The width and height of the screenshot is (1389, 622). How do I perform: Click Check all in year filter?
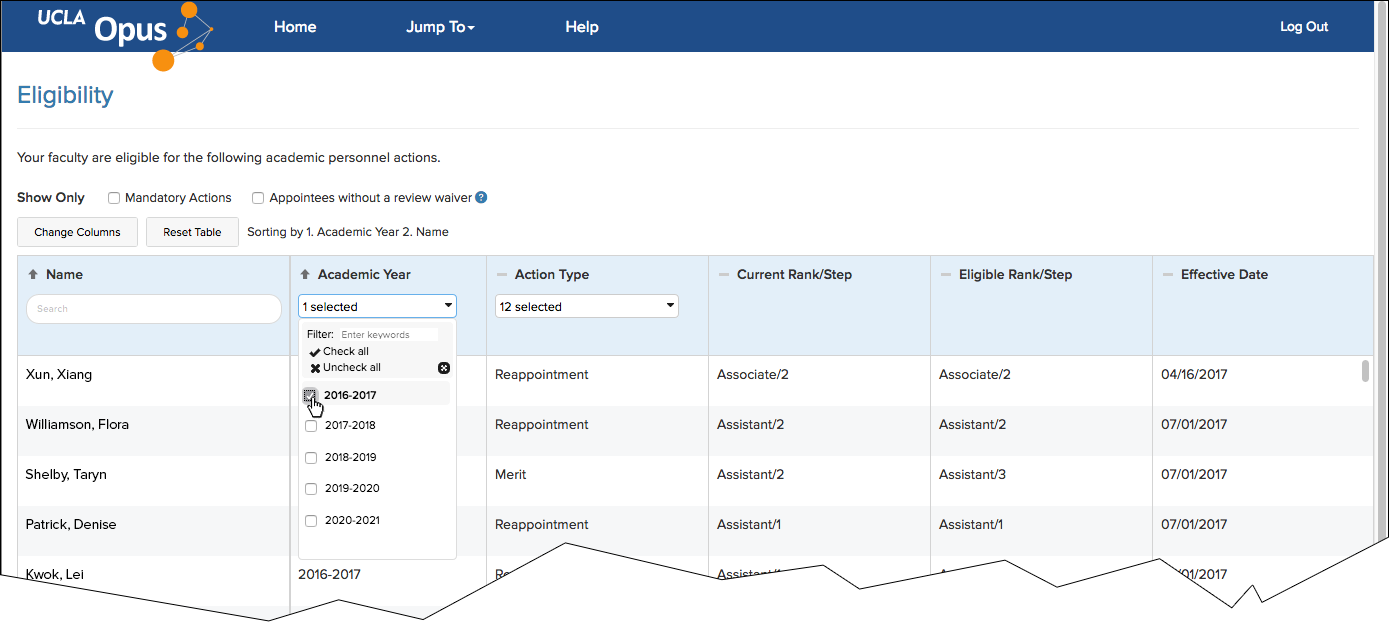pyautogui.click(x=339, y=351)
